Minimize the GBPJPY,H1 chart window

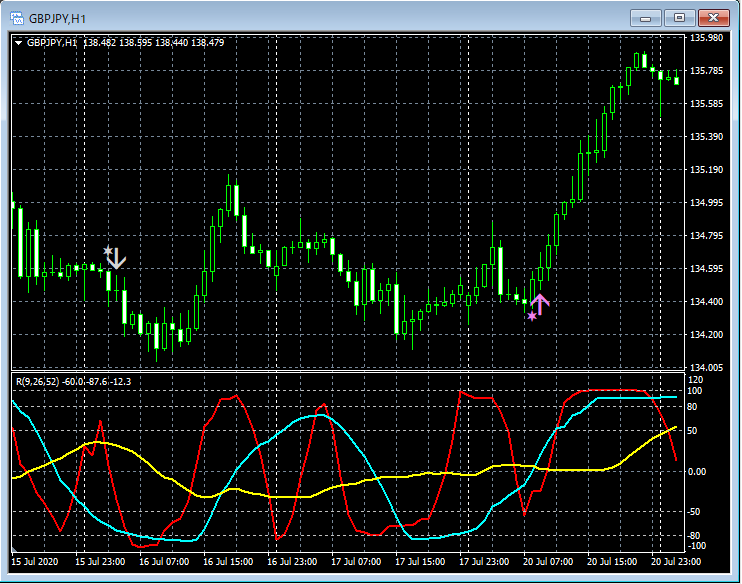click(645, 18)
